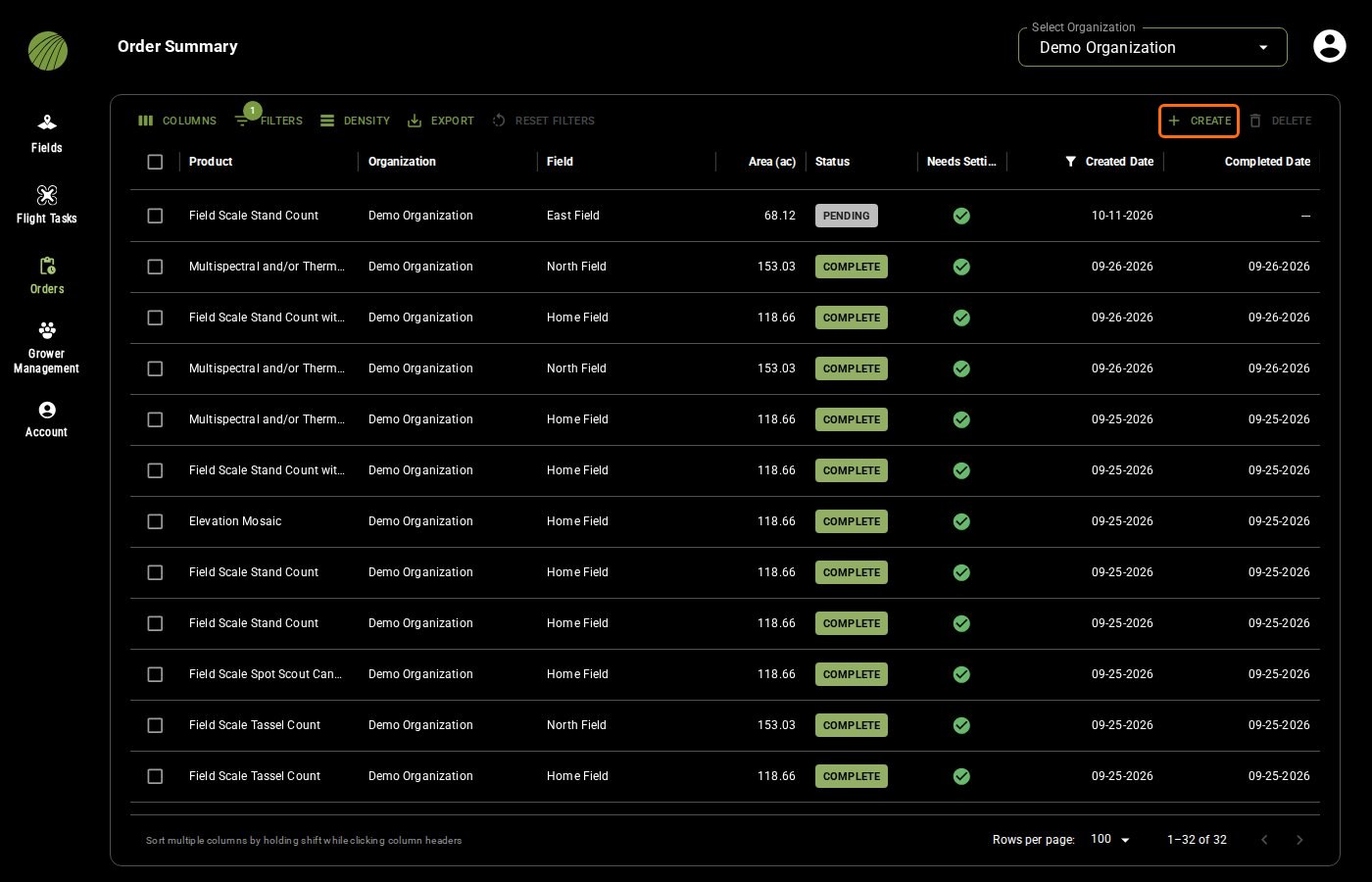Sort by the Product column header

[x=211, y=162]
